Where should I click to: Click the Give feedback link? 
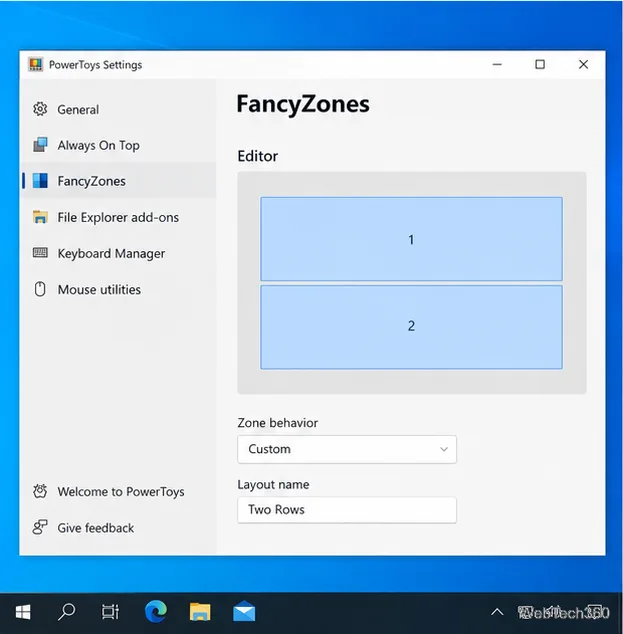click(118, 527)
